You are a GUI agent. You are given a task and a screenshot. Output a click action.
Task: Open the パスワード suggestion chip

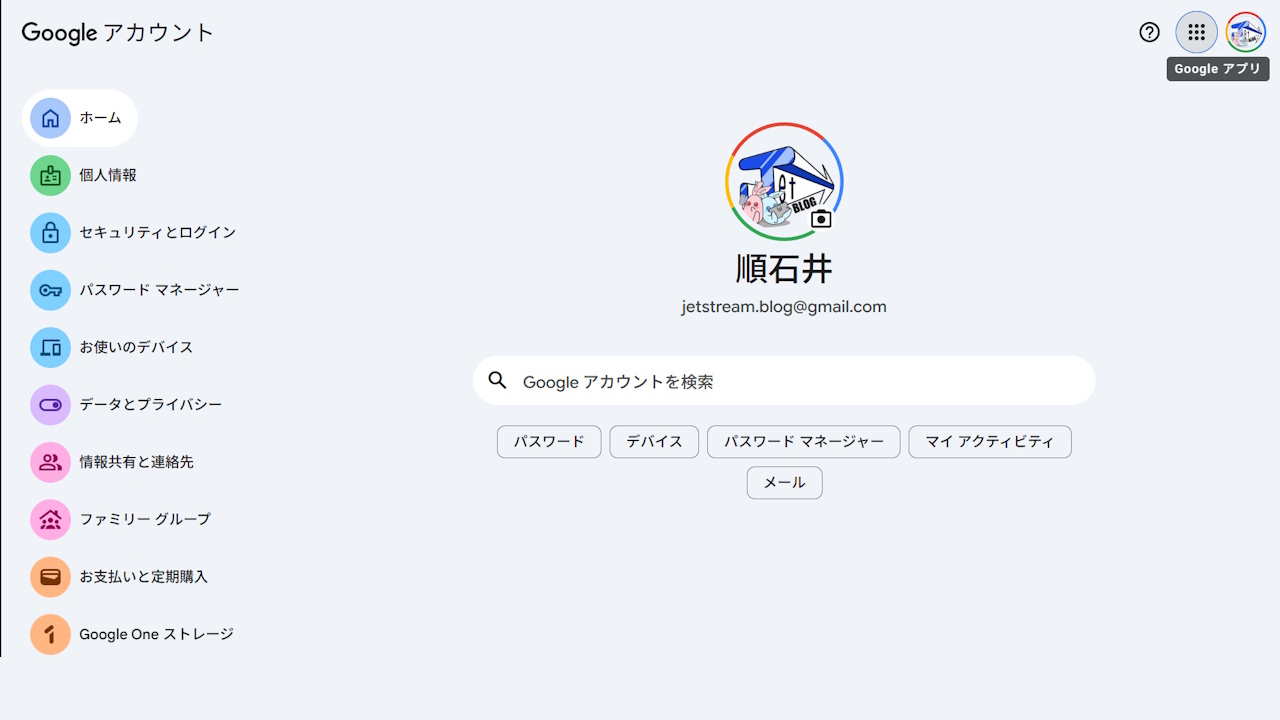(x=548, y=441)
